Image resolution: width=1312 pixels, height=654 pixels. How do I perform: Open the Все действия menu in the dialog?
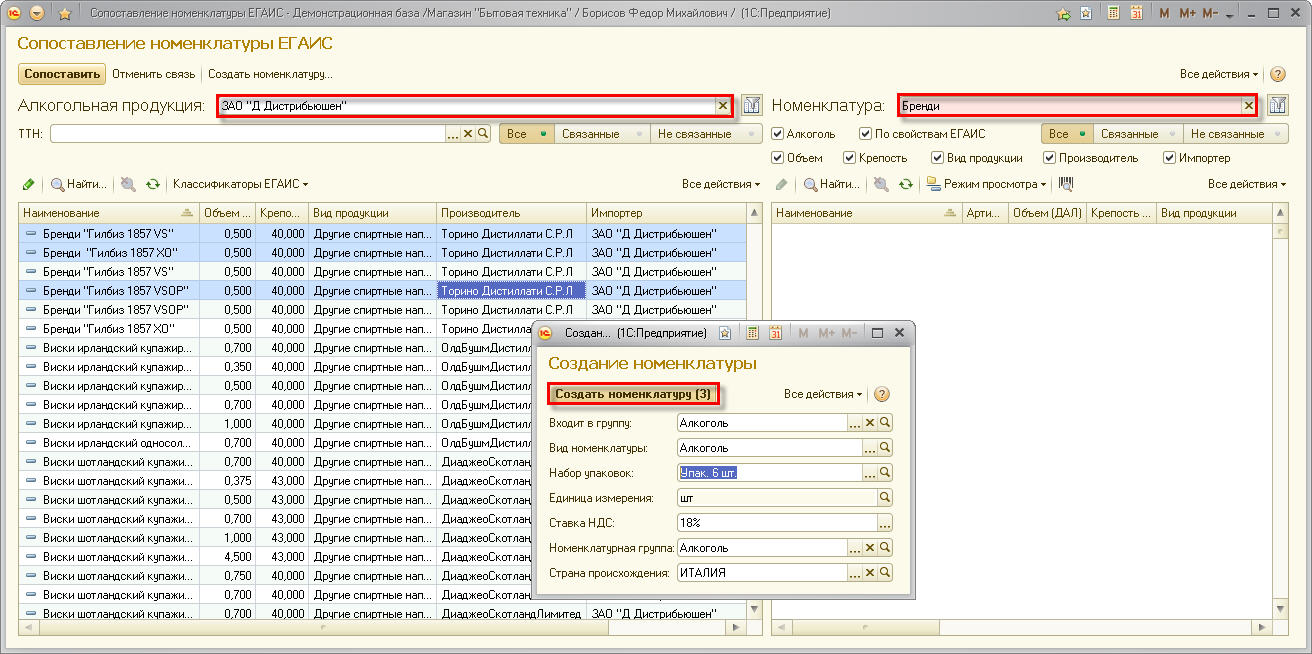(824, 394)
